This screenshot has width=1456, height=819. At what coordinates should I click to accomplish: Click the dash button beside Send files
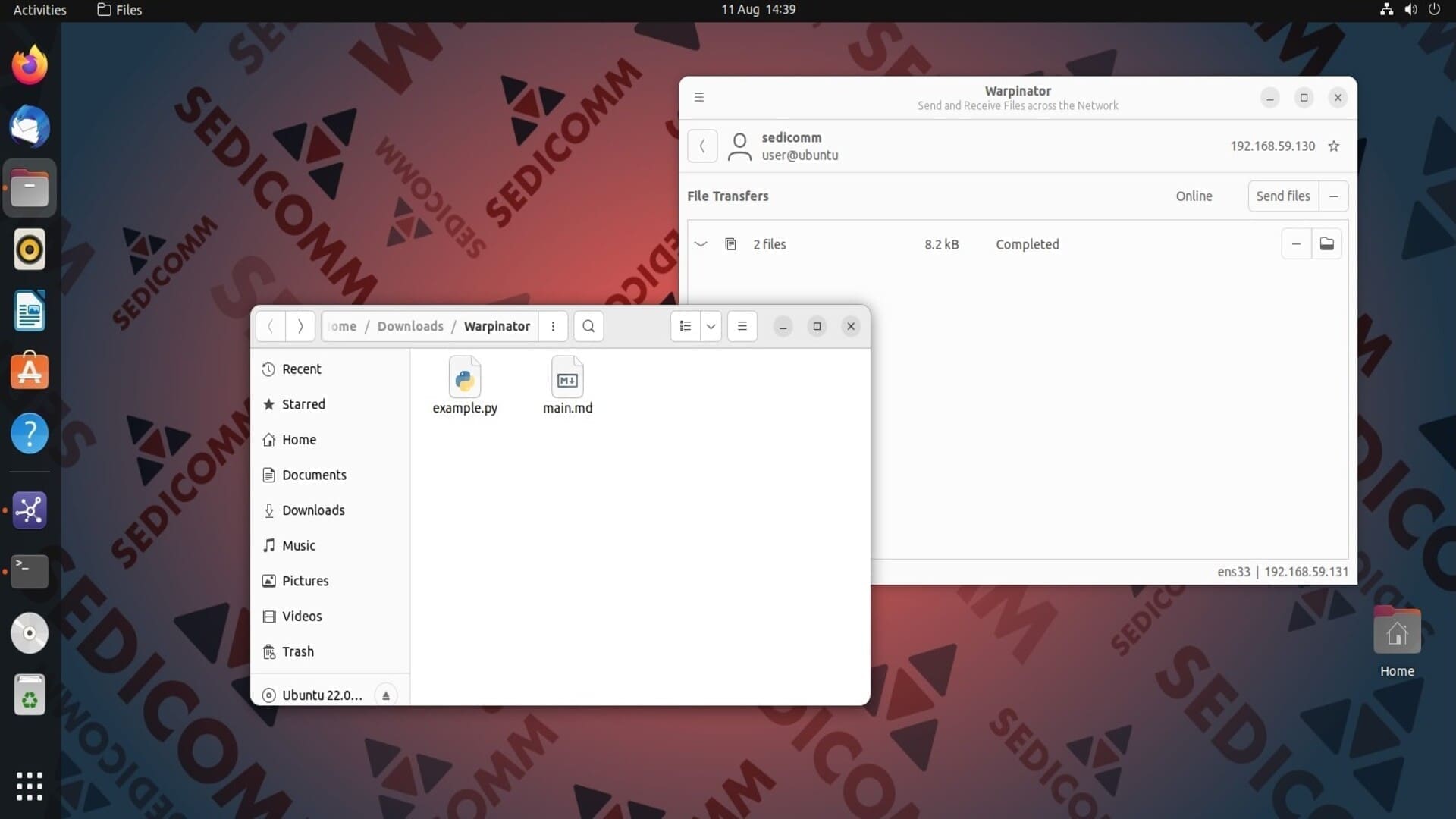pos(1334,196)
